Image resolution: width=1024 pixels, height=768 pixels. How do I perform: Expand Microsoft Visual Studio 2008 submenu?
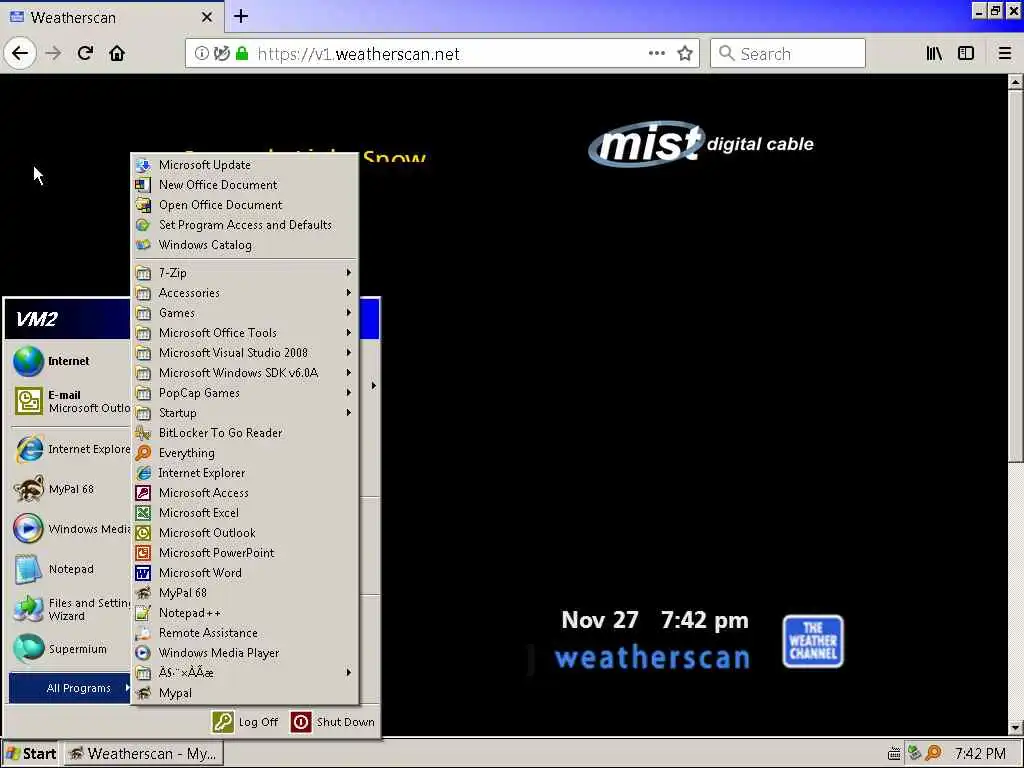tap(244, 353)
